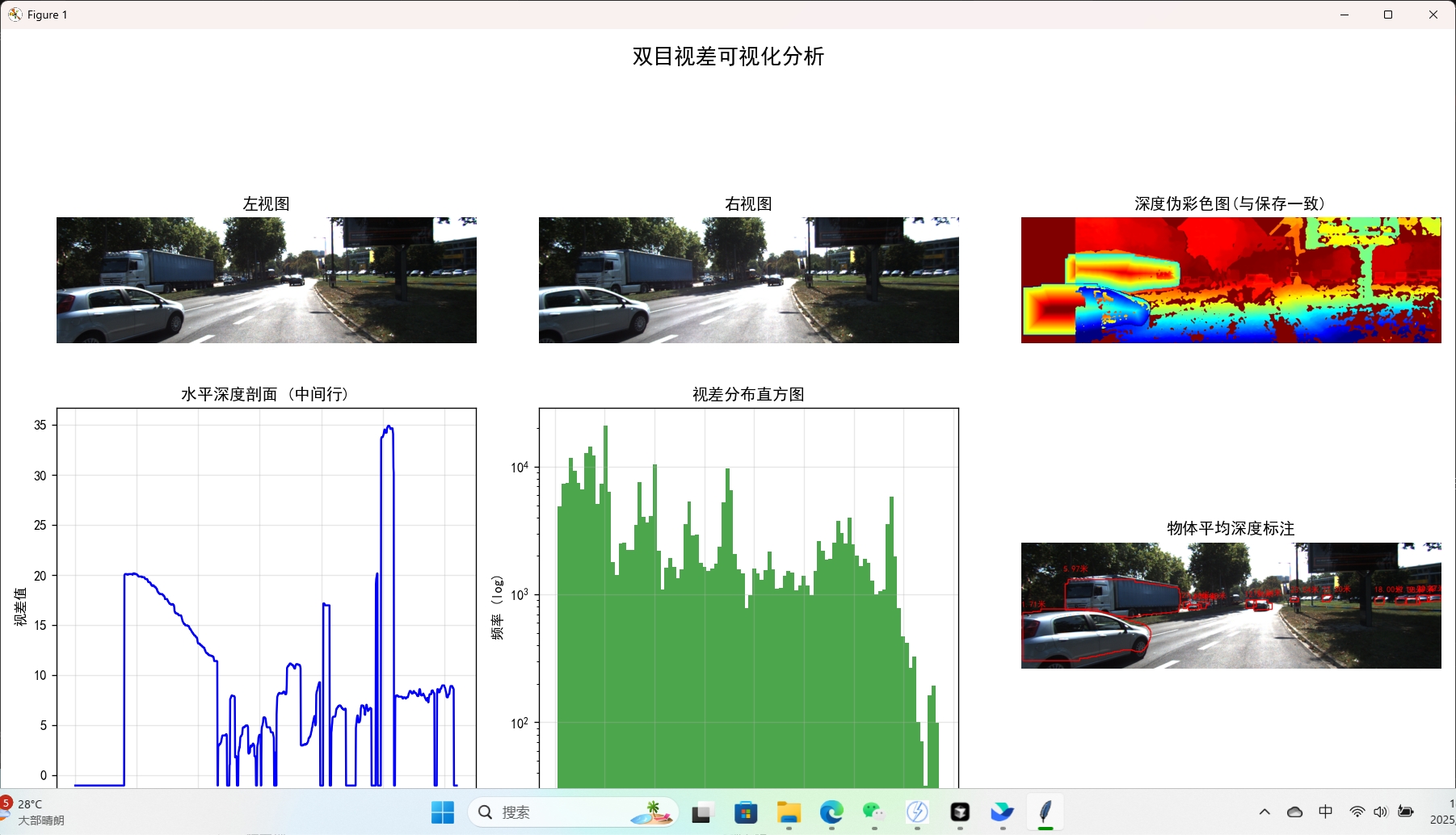Image resolution: width=1456 pixels, height=835 pixels.
Task: Open the Wi-Fi network settings
Action: 1357,812
